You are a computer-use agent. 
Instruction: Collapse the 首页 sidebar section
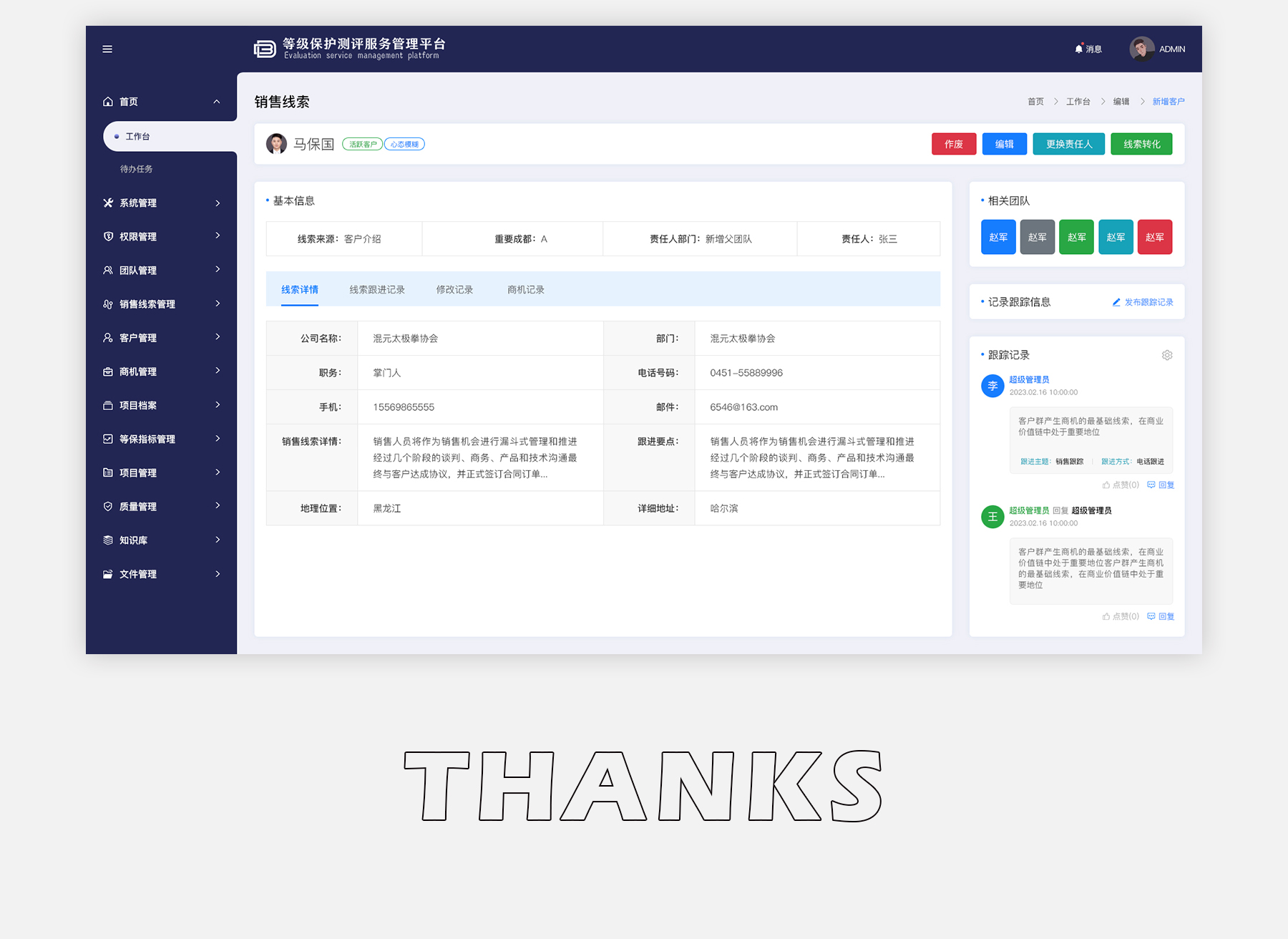tap(216, 102)
